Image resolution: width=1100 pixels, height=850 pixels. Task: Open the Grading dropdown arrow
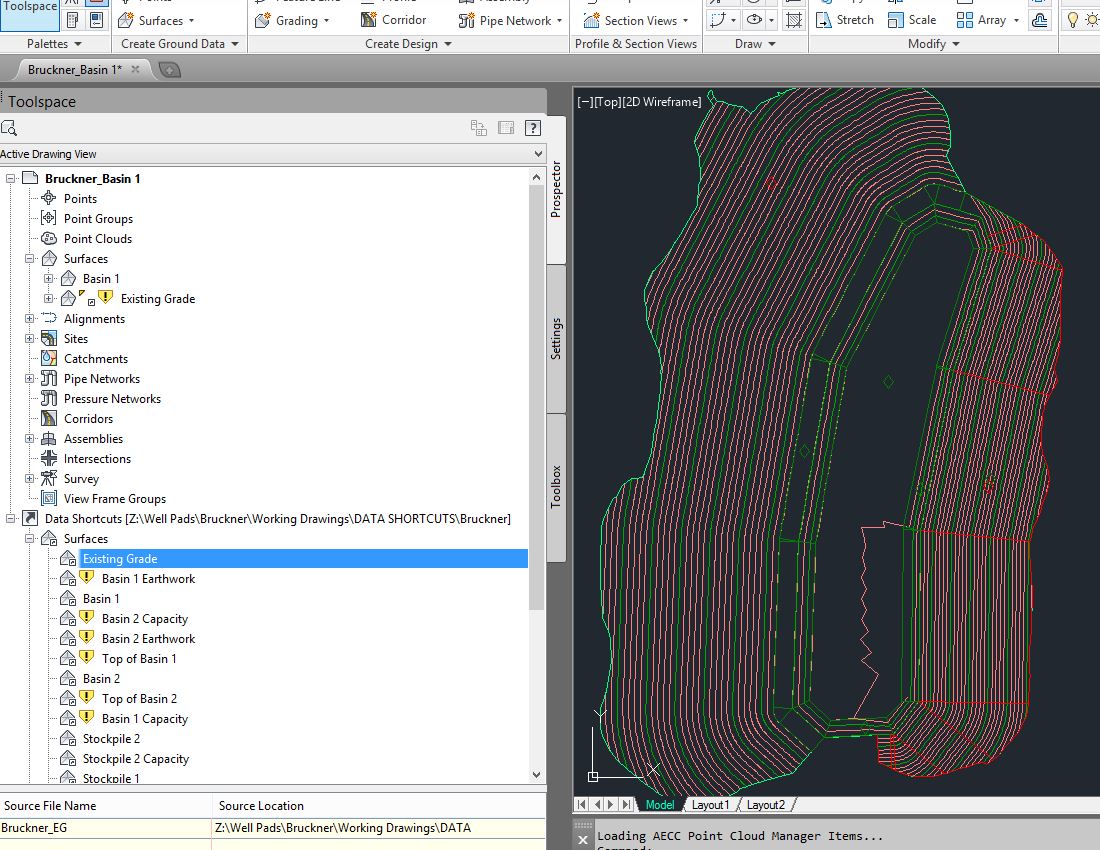326,21
